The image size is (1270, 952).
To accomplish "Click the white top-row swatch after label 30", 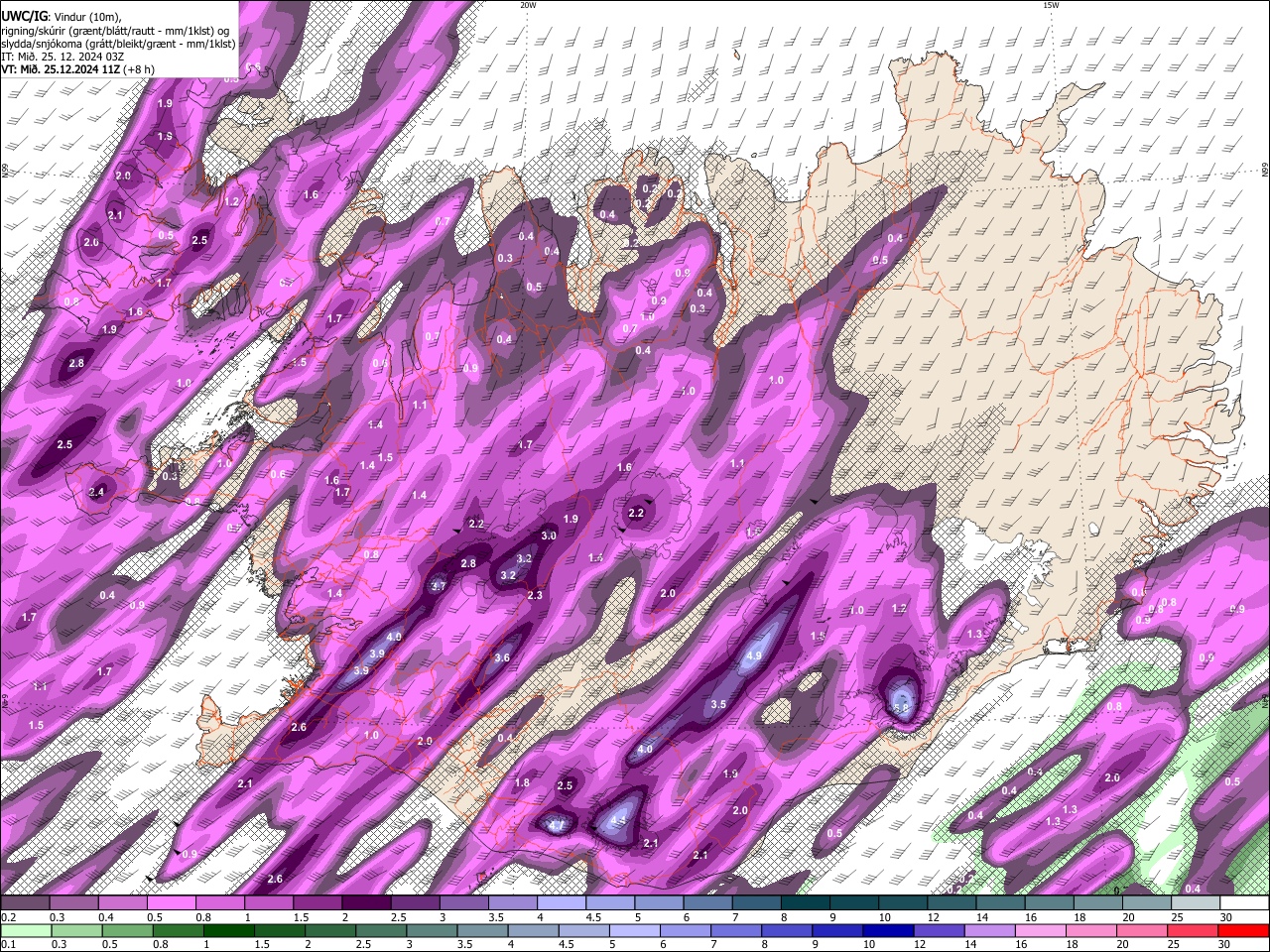I will [x=1245, y=903].
